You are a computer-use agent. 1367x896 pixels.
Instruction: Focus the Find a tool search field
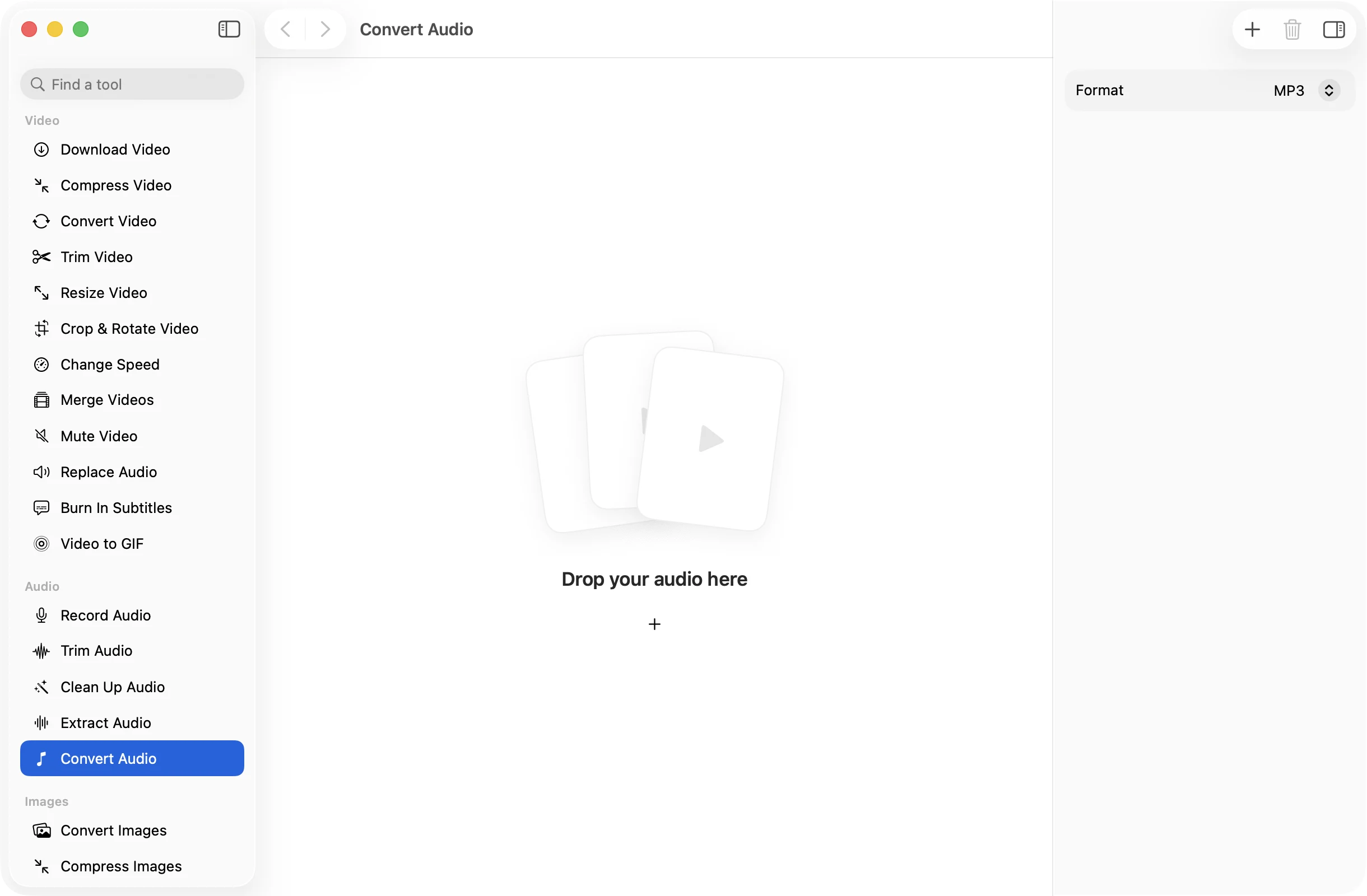pyautogui.click(x=132, y=85)
